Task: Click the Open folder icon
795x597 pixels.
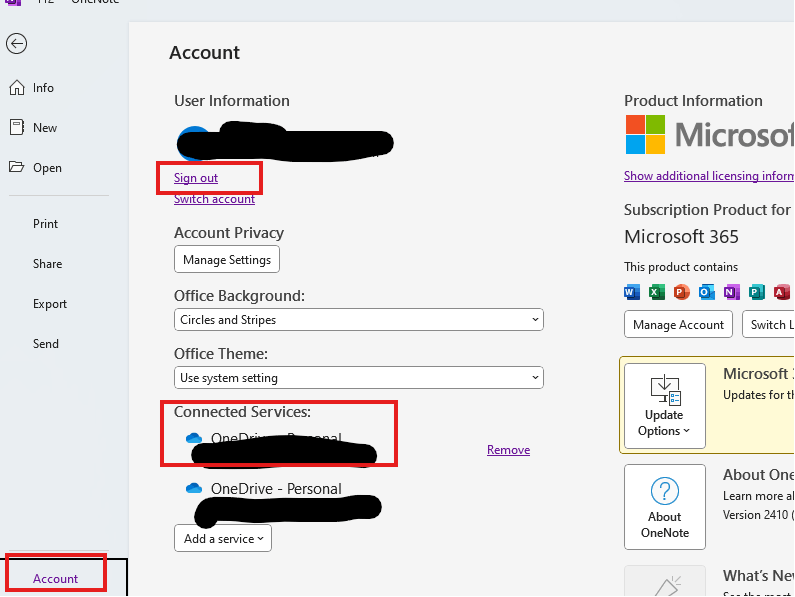Action: click(x=17, y=167)
